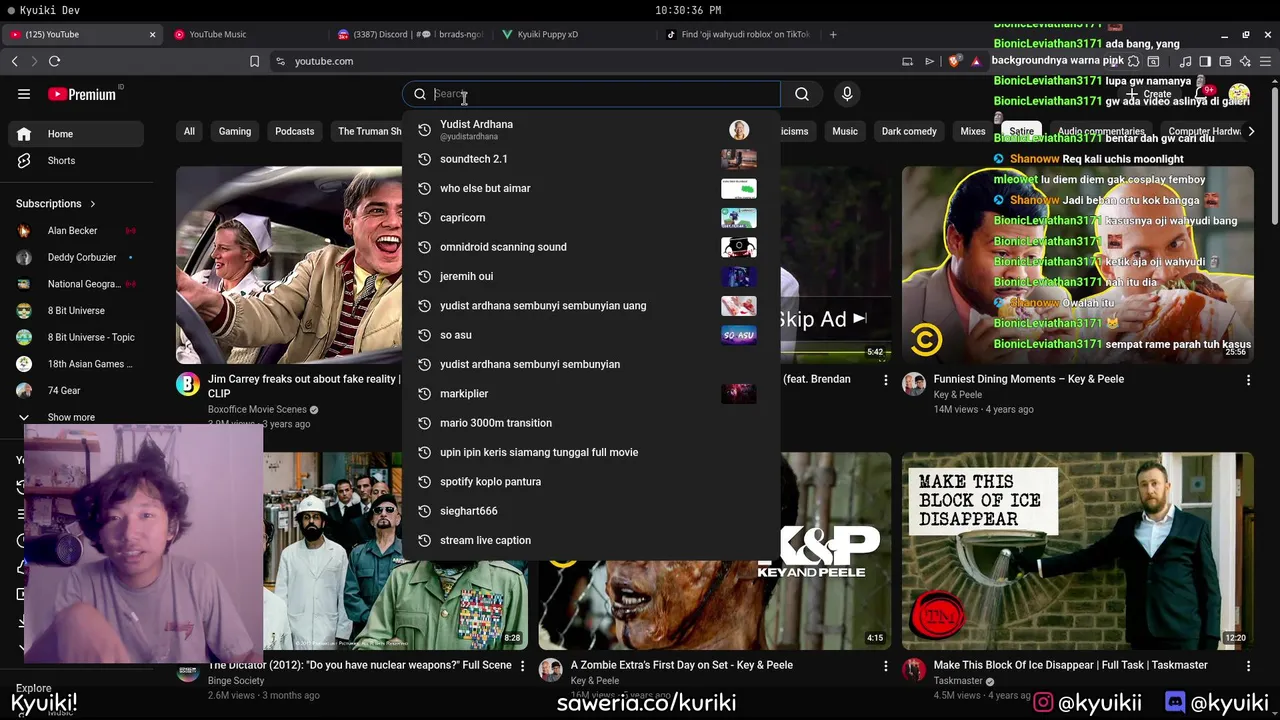Choose 'stream live caption' suggestion
Screen dimensions: 1280x720
(x=591, y=540)
